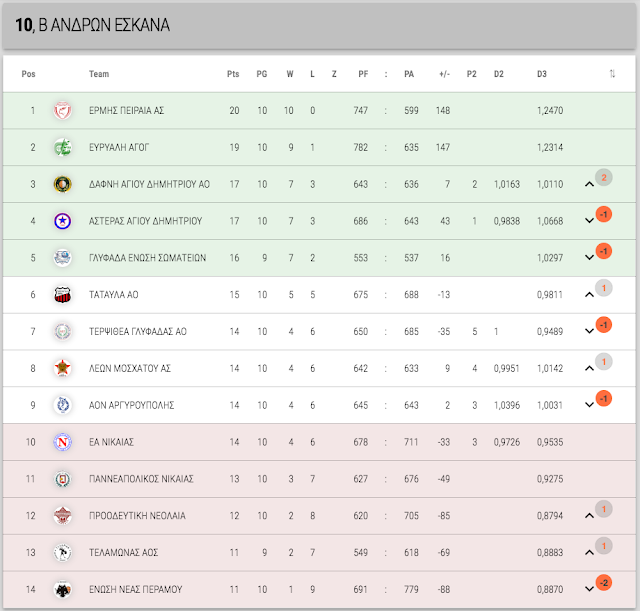The height and width of the screenshot is (611, 640).
Task: Click the ΑΣΤΕΡΑΣ ΑΓΙΟΥ ΔΗΜΗΤΡΙΟΥ star logo
Action: (x=62, y=221)
